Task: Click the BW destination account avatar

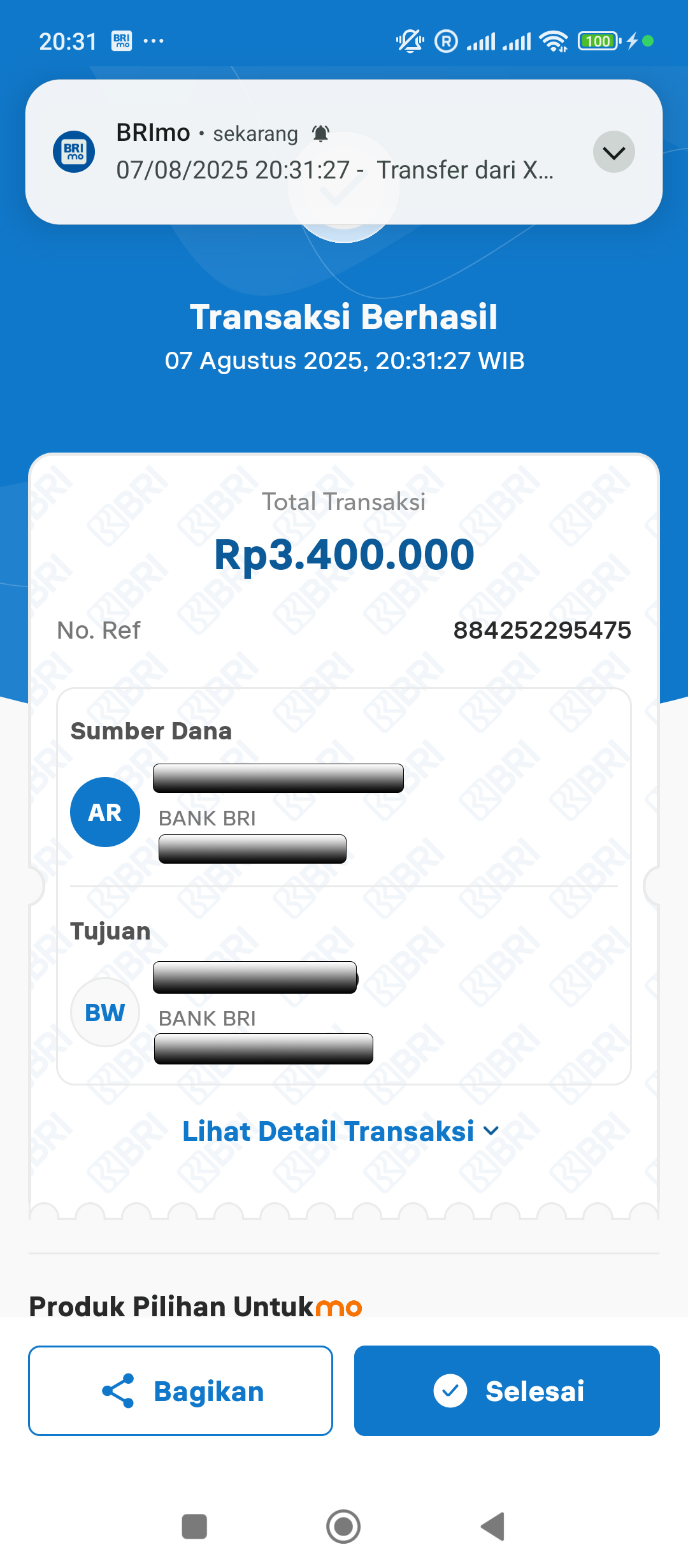Action: pyautogui.click(x=105, y=1012)
